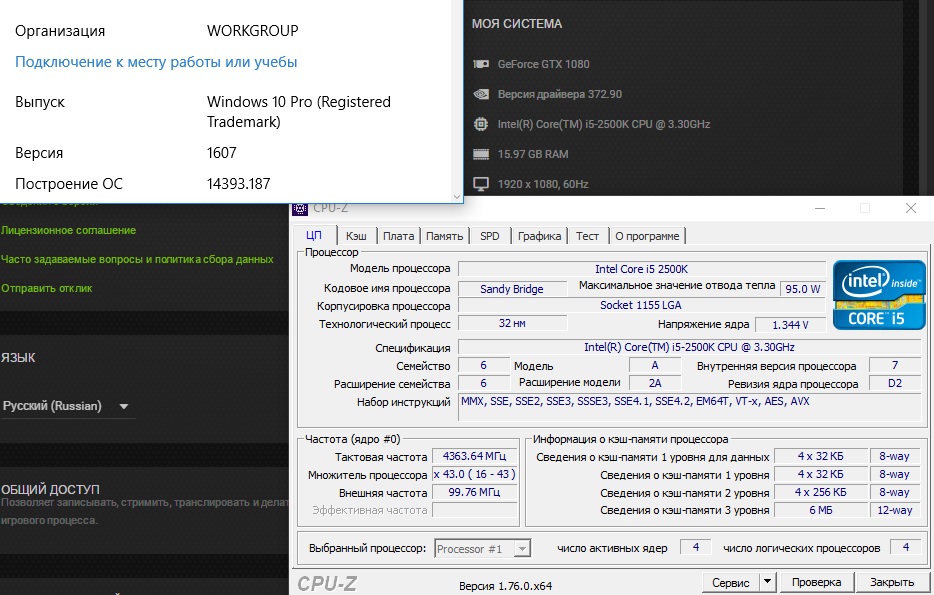Click the МОЯ СИСТЕМА heading
The width and height of the screenshot is (934, 595).
[x=516, y=24]
